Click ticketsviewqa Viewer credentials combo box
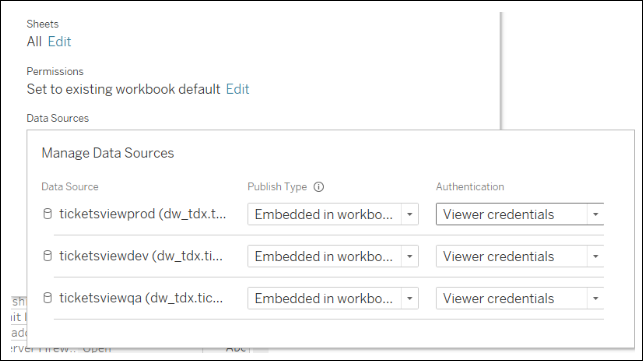643x361 pixels. pyautogui.click(x=520, y=298)
